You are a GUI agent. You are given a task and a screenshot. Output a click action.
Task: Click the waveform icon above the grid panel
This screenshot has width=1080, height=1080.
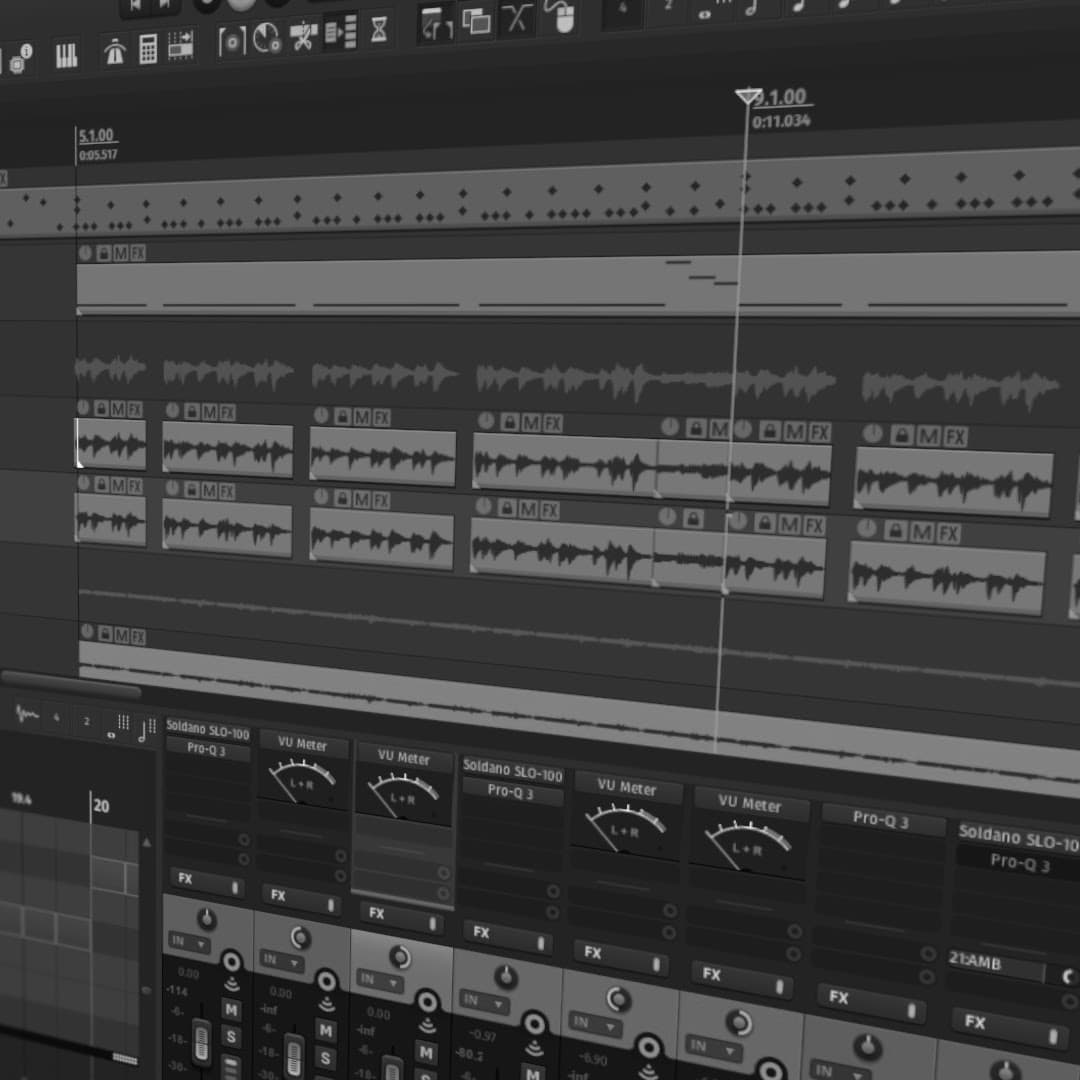pos(27,715)
